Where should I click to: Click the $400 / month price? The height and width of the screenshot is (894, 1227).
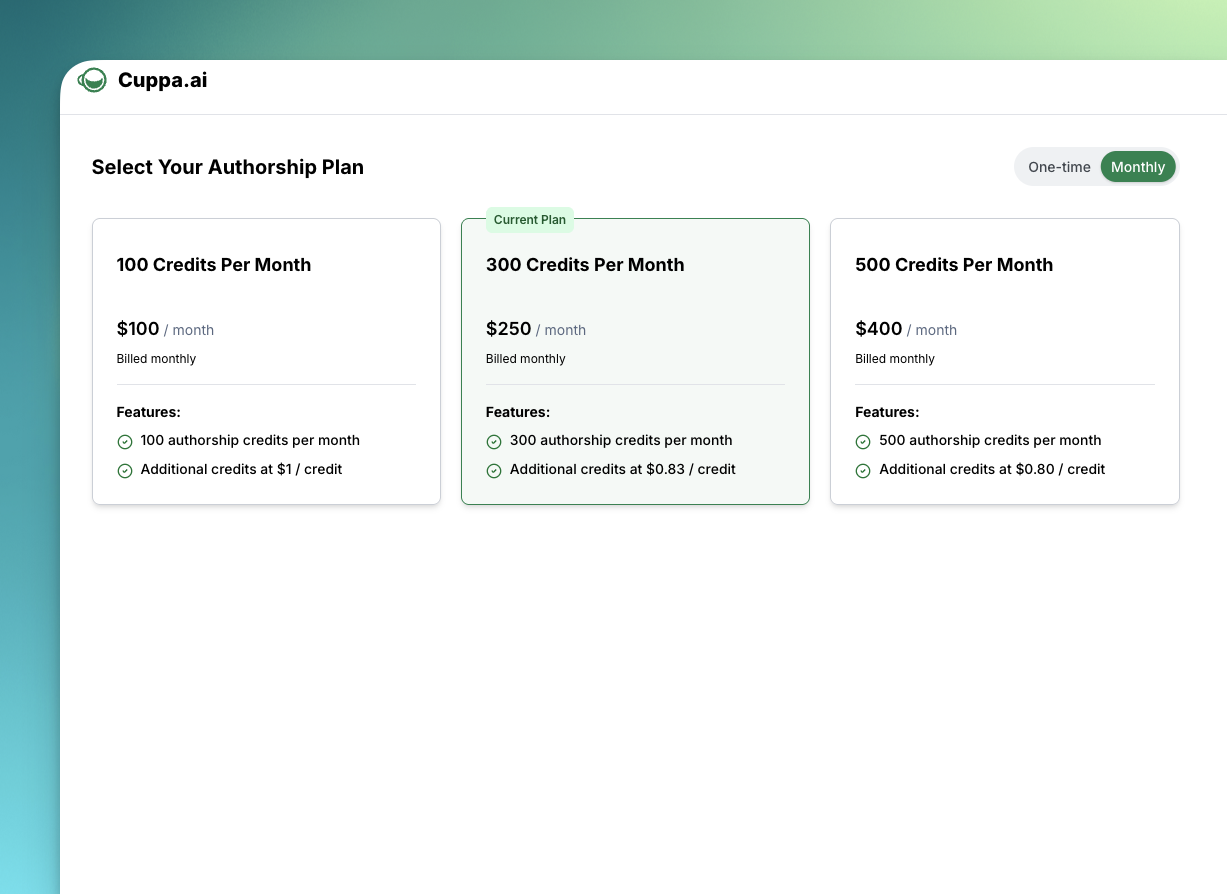pos(905,329)
